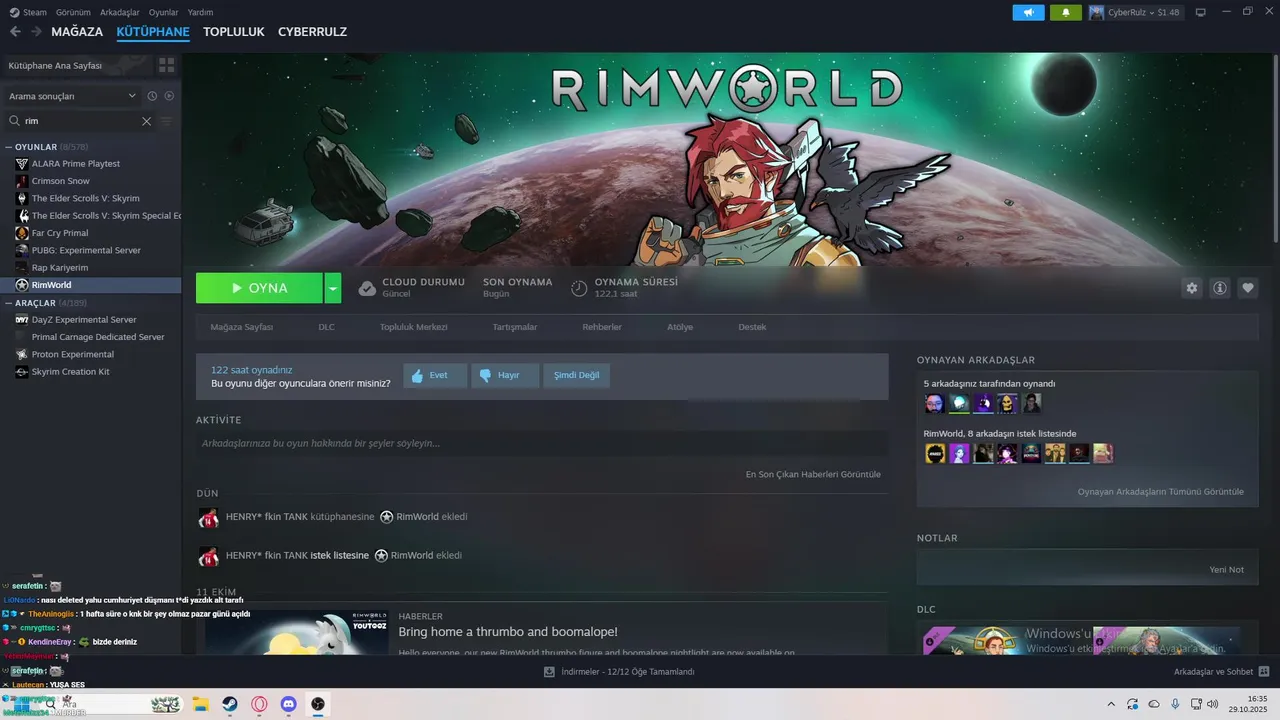Go back with the left arrow
This screenshot has width=1280, height=720.
pos(15,32)
